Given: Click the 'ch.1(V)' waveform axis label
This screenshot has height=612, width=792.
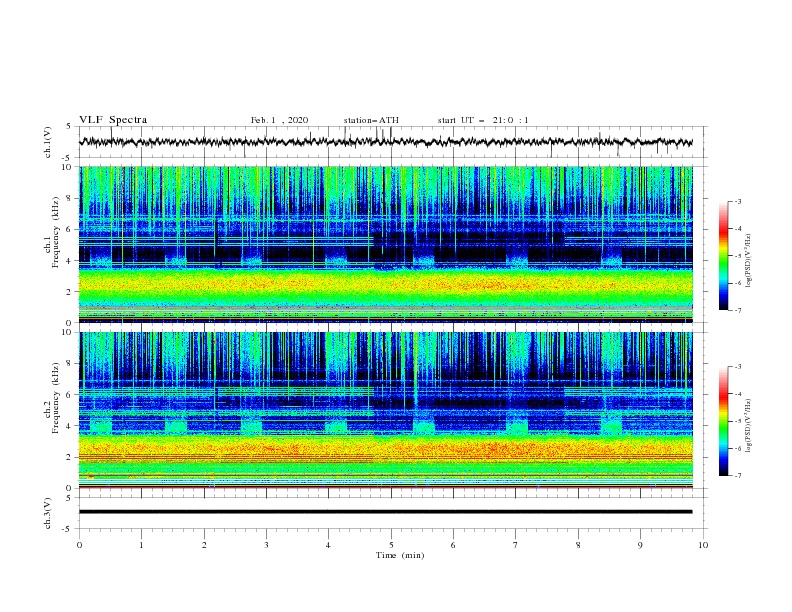Looking at the screenshot, I should 48,142.
